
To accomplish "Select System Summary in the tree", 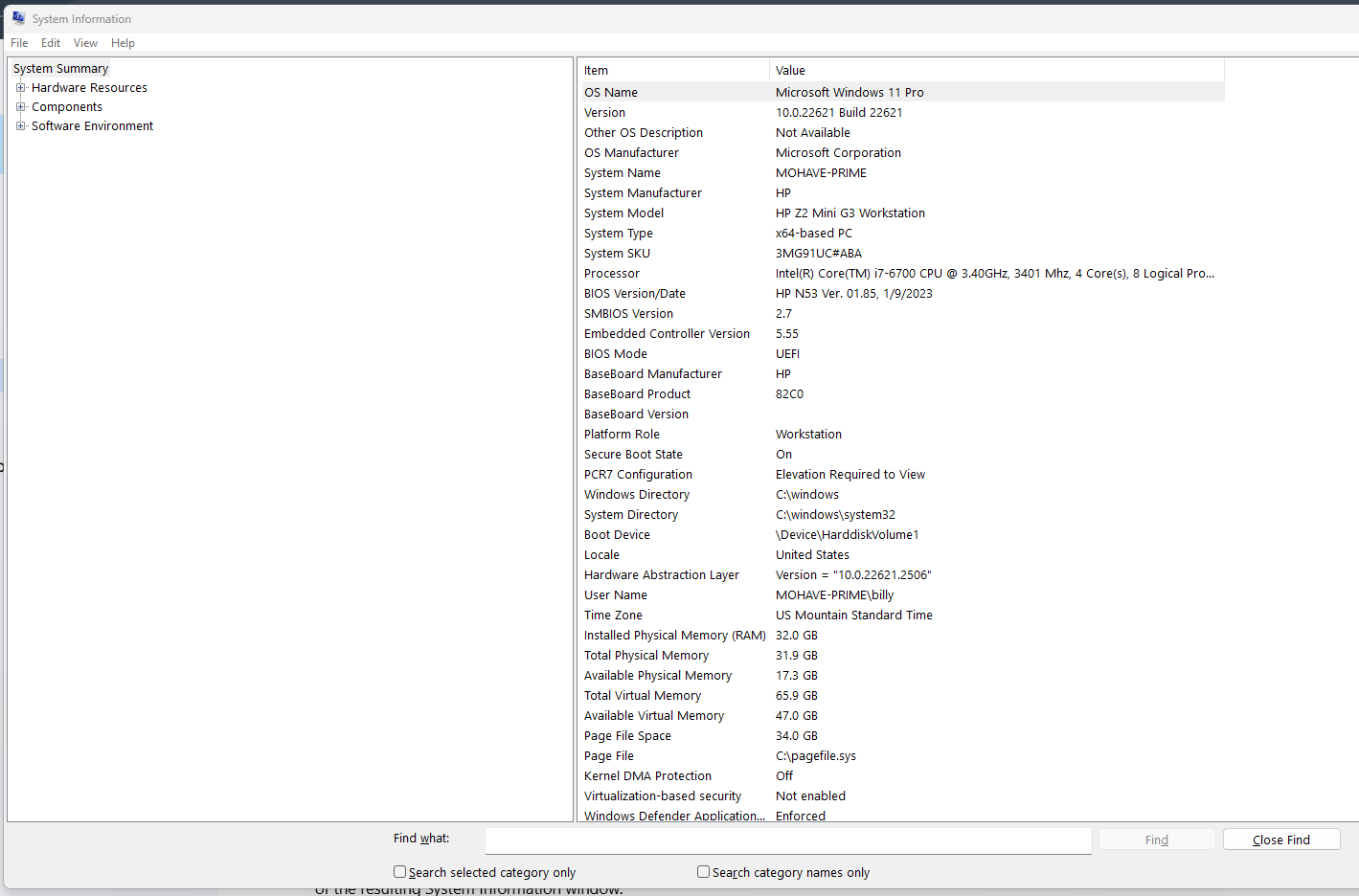I will (60, 69).
